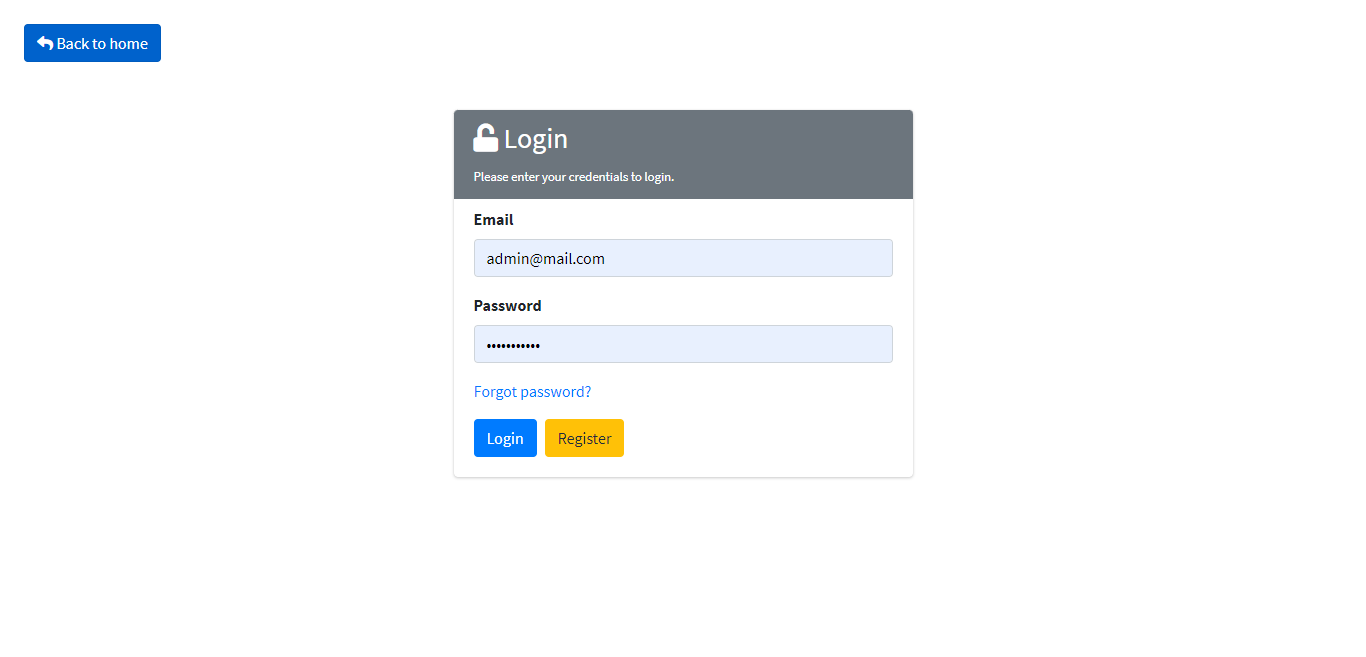Image resolution: width=1366 pixels, height=657 pixels.
Task: Submit credentials with the Login button
Action: 505,438
